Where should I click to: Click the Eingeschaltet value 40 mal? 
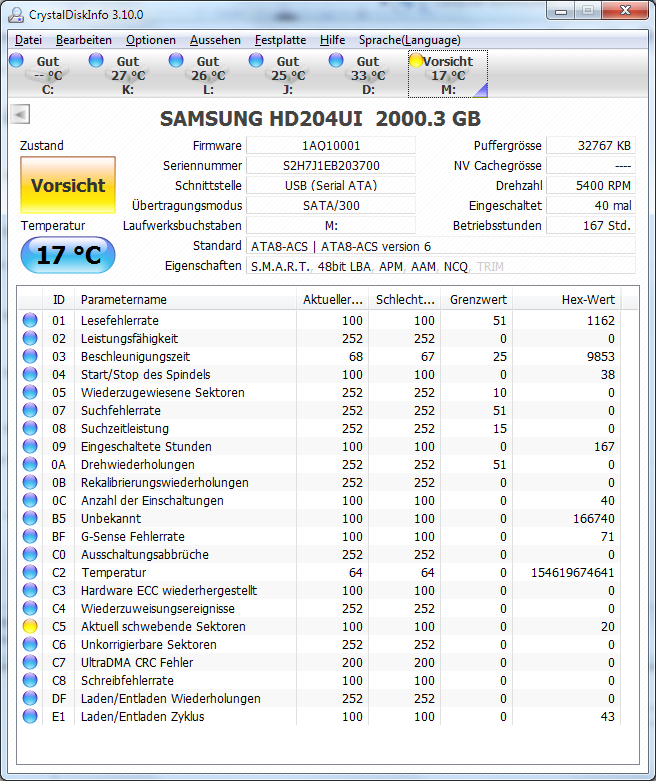click(591, 205)
